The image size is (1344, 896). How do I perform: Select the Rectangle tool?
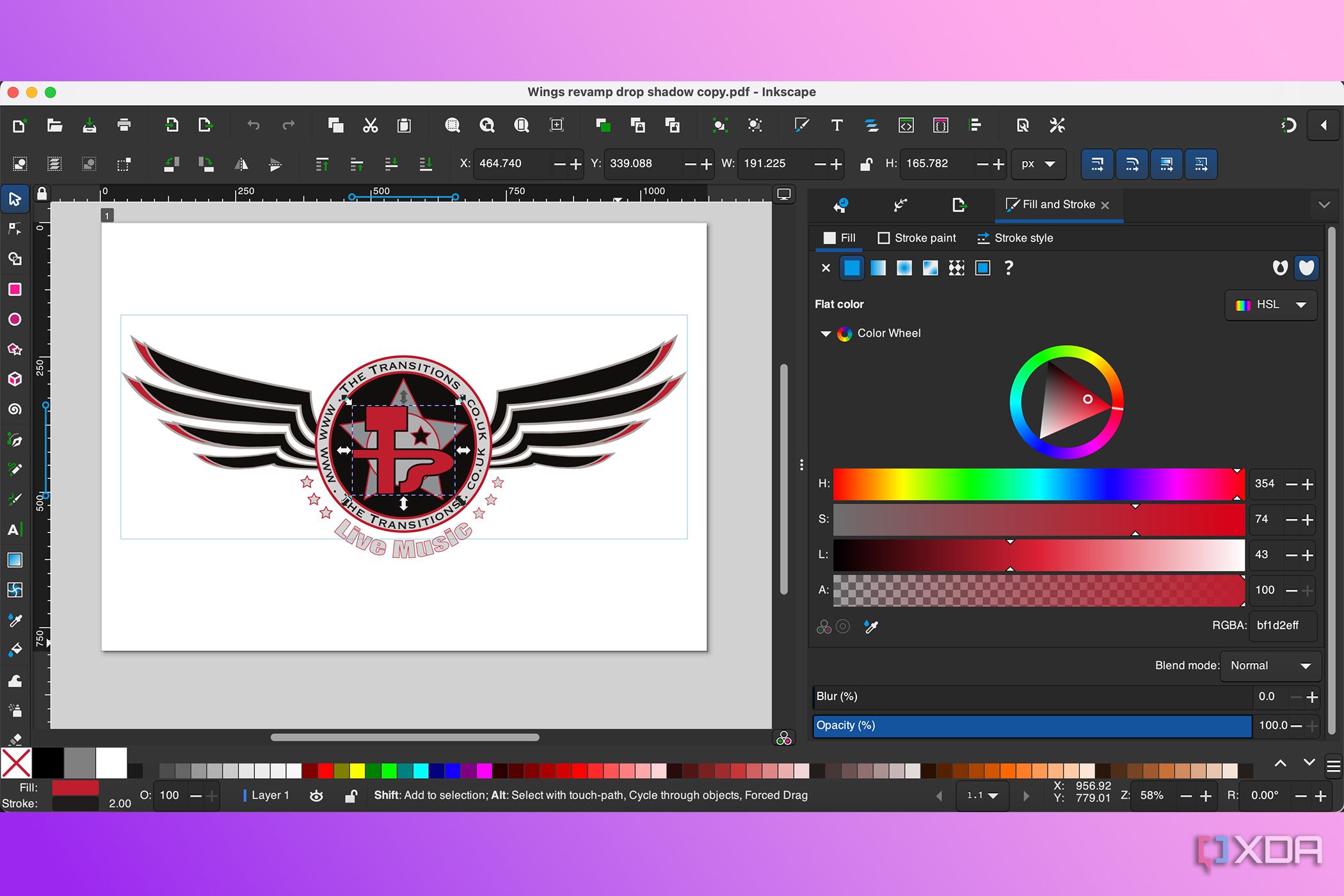click(x=15, y=289)
